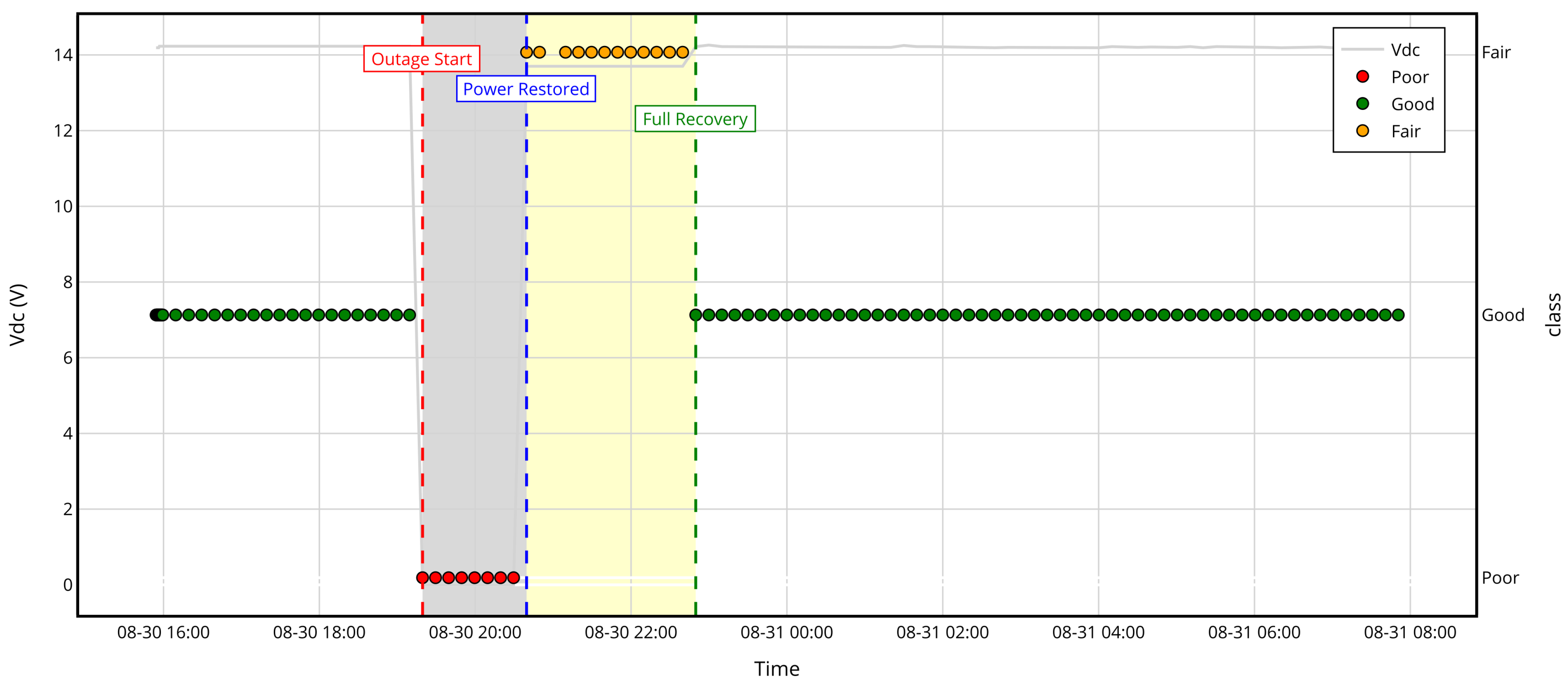Click the last red Poor data point
1568x684 pixels.
513,578
